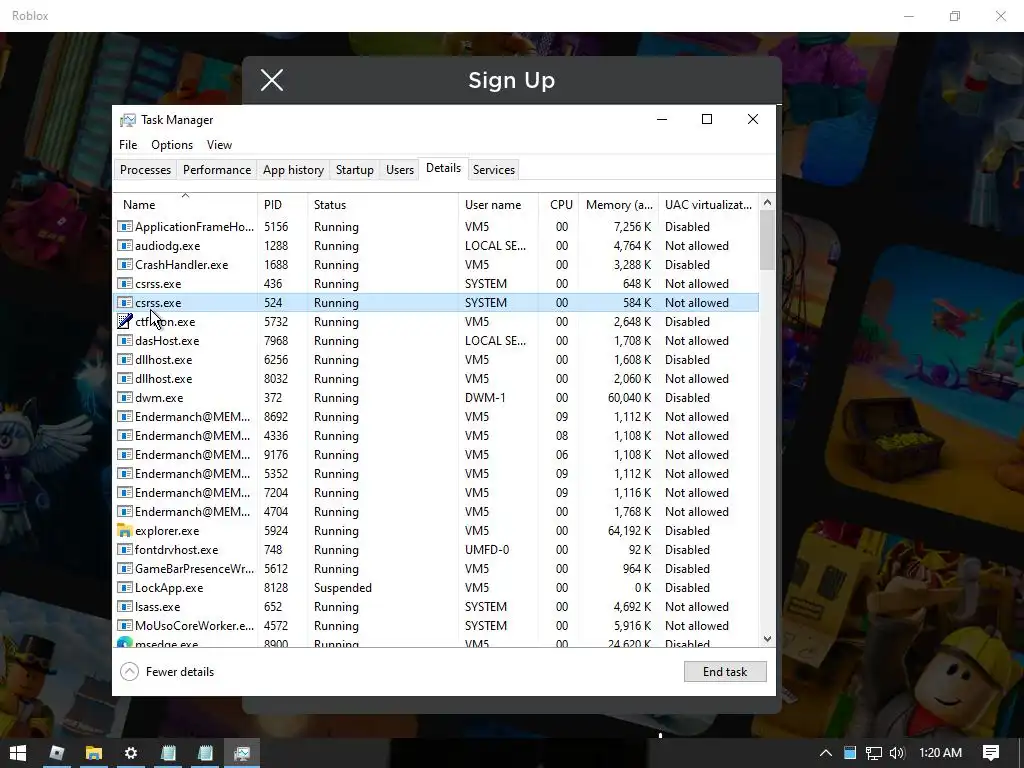1024x768 pixels.
Task: Switch to the Processes tab
Action: tap(145, 170)
